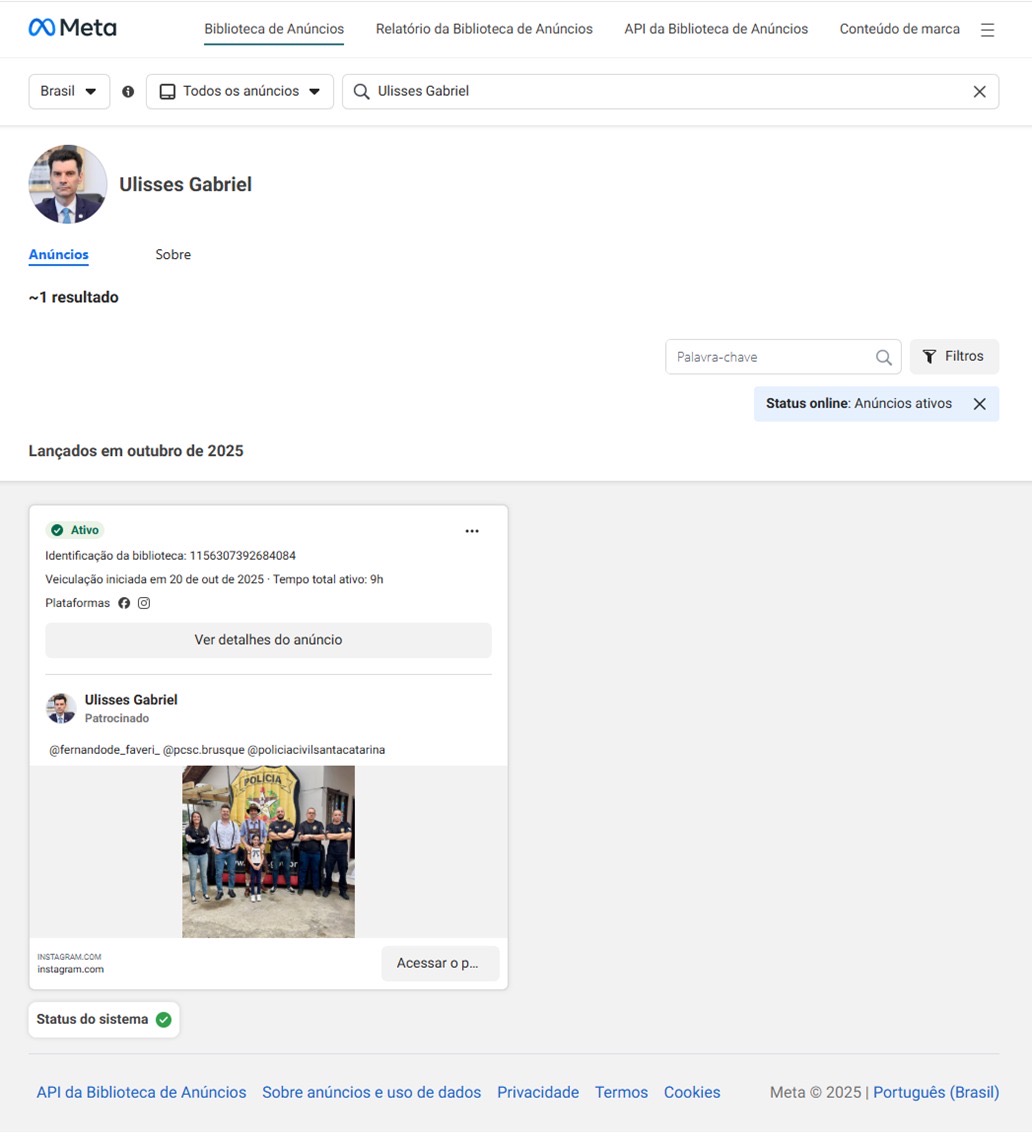Open API da Biblioteca de Anúncios nav item
The height and width of the screenshot is (1141, 1032).
[716, 29]
